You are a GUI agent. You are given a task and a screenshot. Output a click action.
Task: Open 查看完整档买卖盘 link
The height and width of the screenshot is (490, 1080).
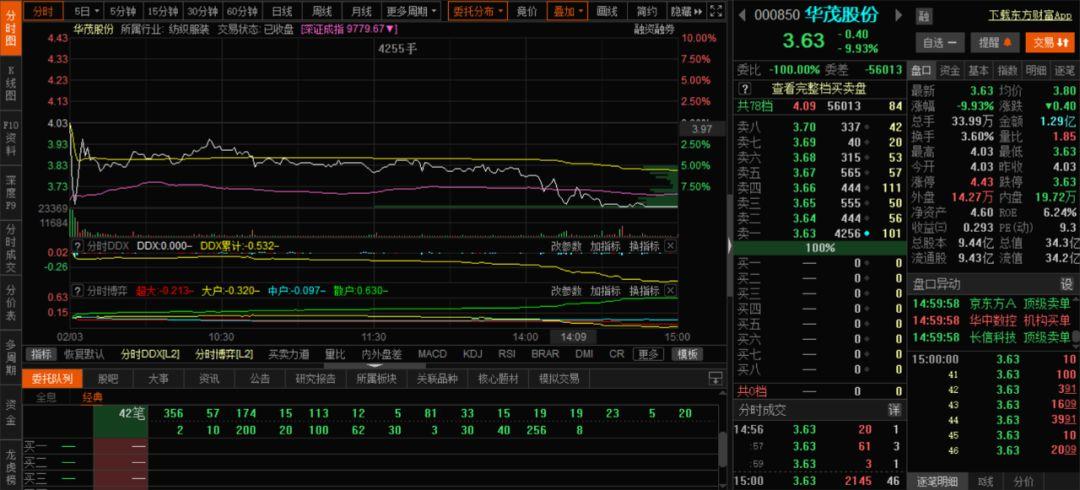point(818,88)
